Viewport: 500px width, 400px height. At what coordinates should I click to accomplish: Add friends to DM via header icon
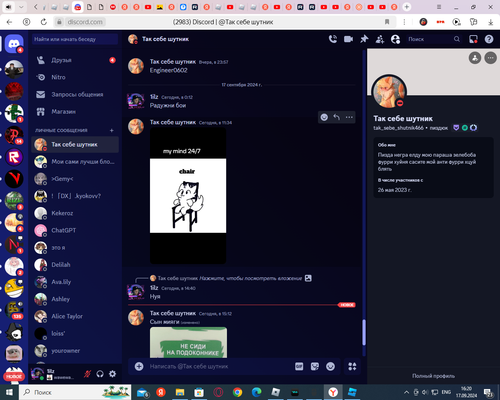(x=380, y=39)
